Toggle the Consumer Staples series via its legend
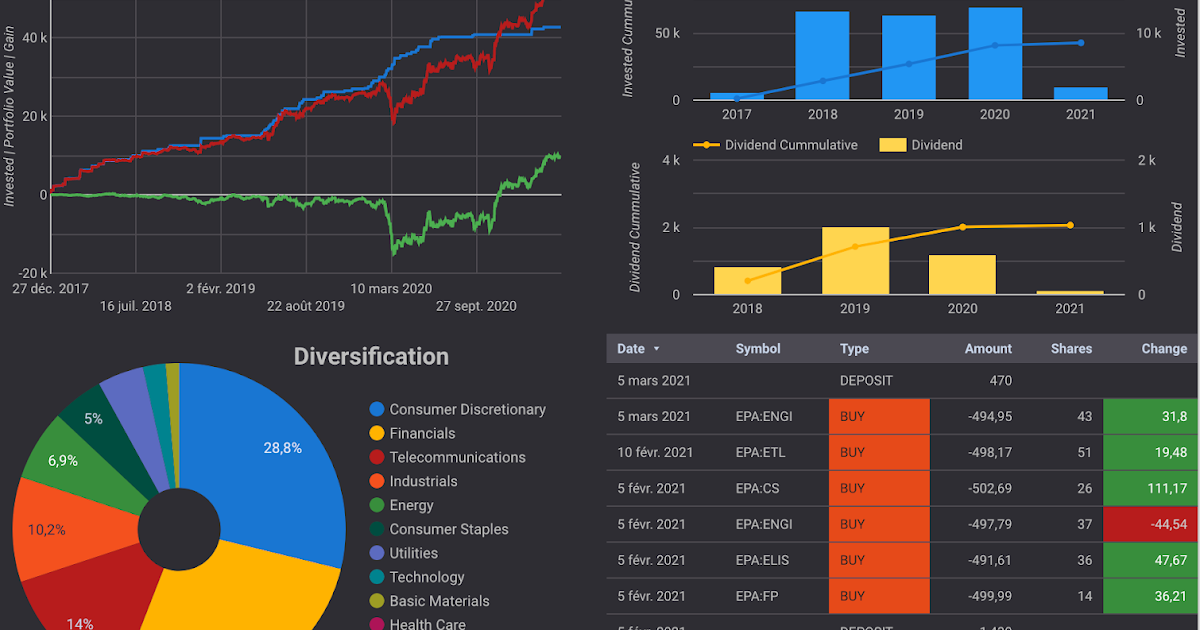This screenshot has height=630, width=1200. tap(376, 529)
